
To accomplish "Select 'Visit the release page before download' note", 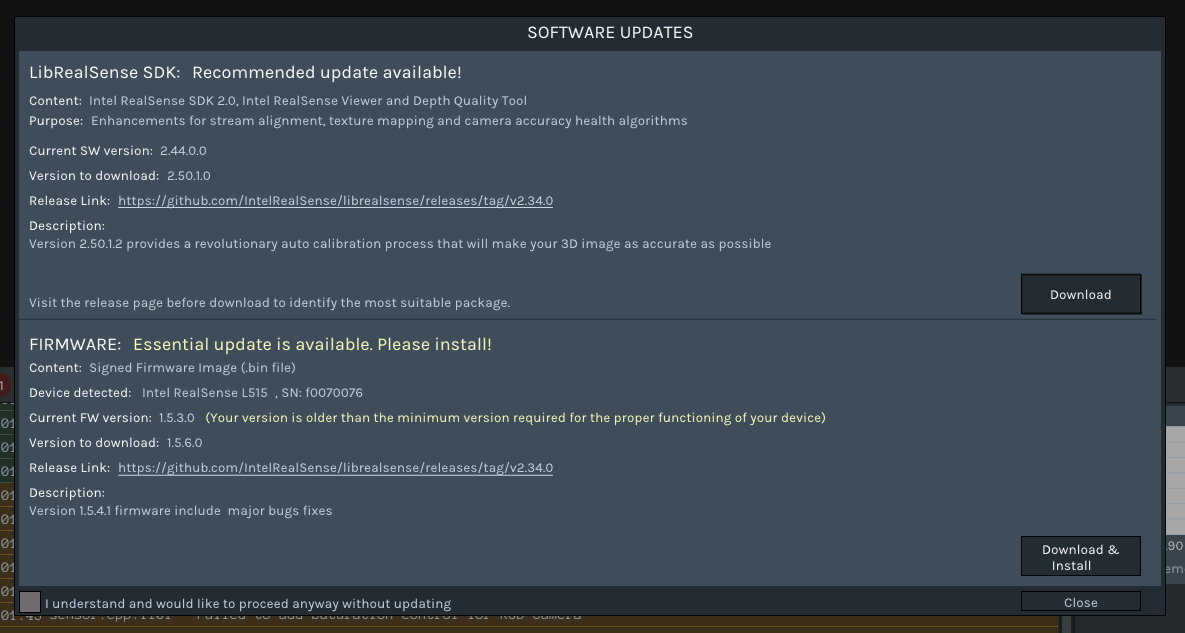I will coord(270,303).
